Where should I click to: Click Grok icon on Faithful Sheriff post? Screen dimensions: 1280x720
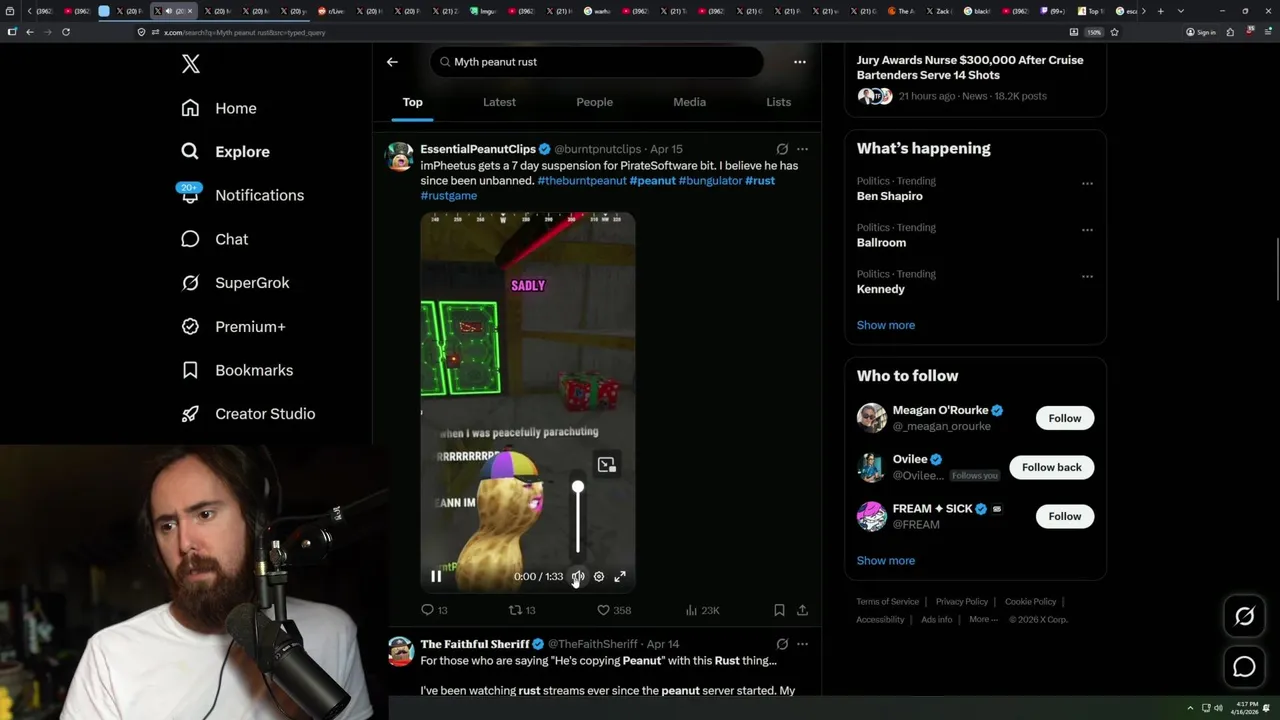click(782, 644)
